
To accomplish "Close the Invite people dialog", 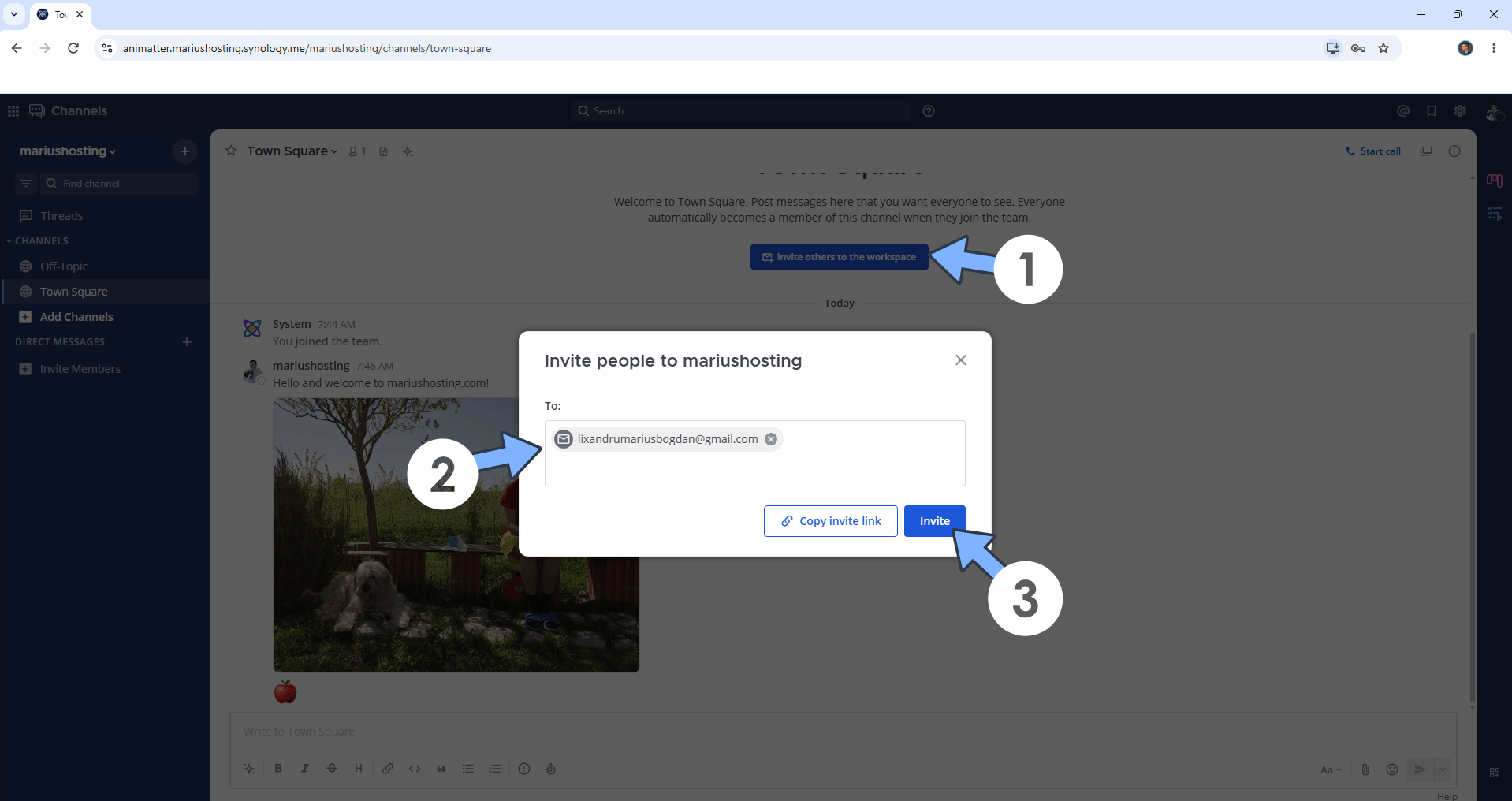I will coord(960,360).
